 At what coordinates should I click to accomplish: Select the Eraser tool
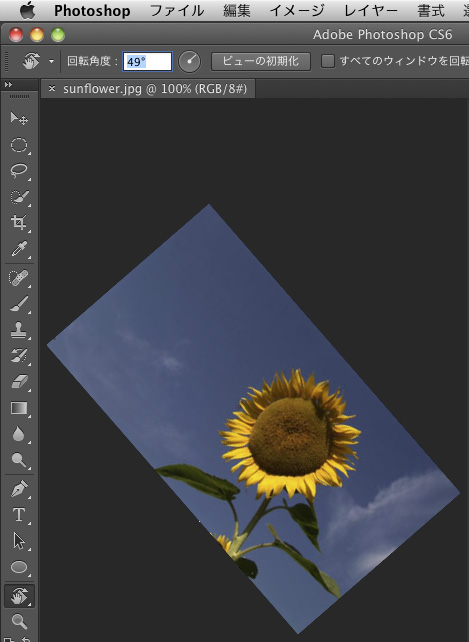[x=19, y=382]
